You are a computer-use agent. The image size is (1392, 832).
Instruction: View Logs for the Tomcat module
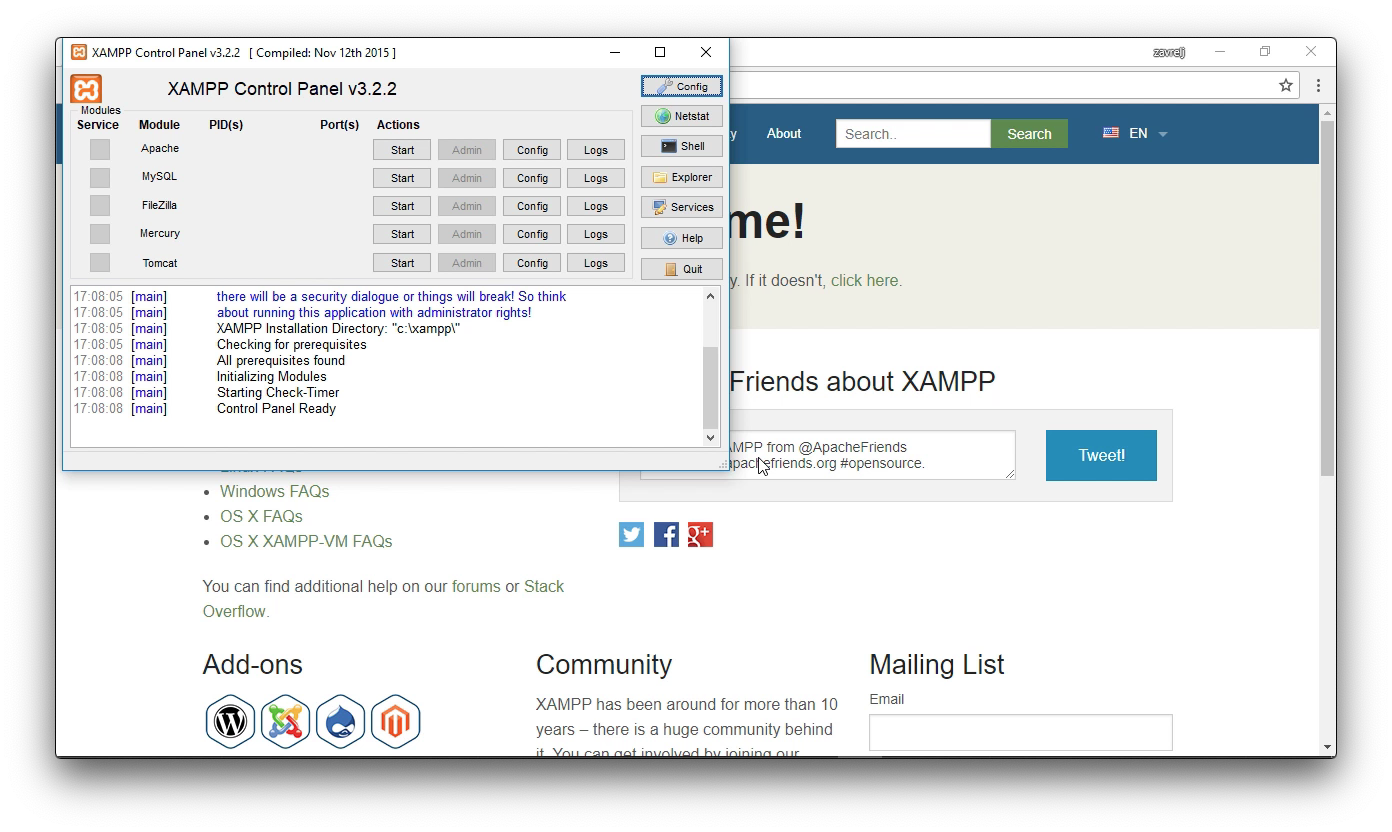(x=596, y=263)
